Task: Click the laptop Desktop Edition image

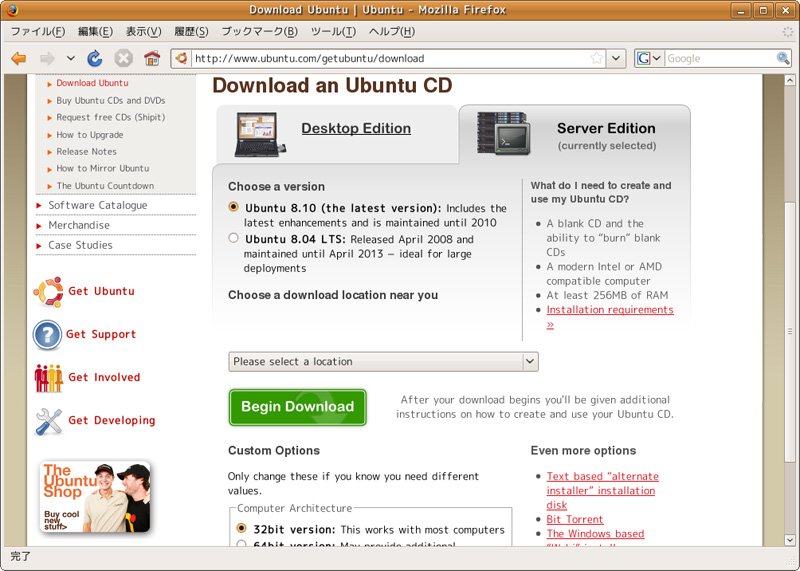Action: click(x=260, y=134)
